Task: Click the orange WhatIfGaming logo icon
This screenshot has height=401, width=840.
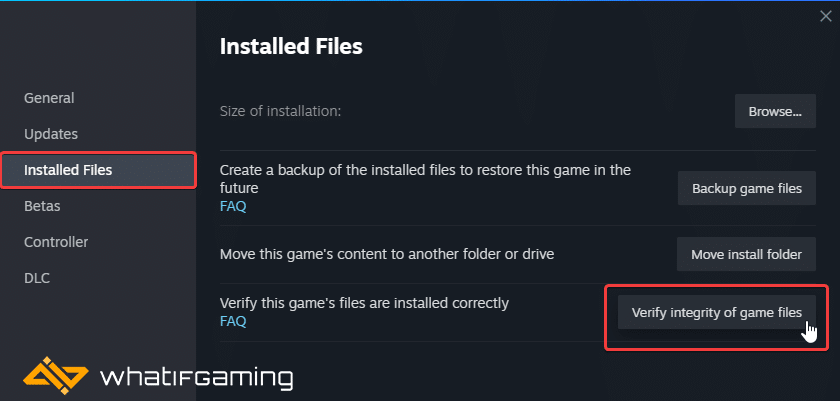Action: point(51,377)
